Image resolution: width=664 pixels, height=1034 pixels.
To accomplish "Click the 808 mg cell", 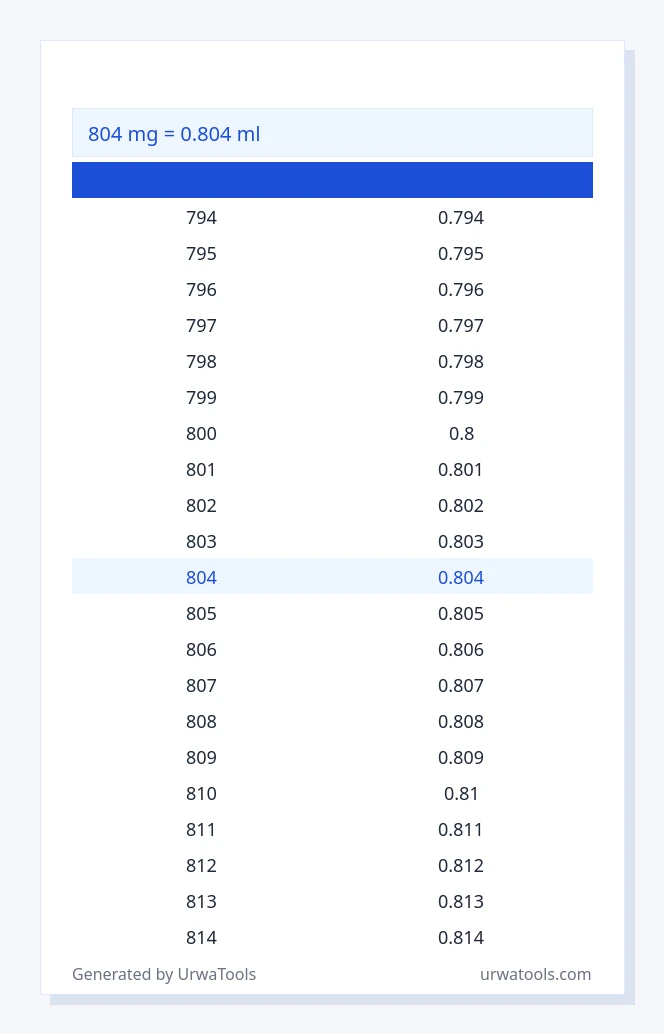I will (x=201, y=721).
